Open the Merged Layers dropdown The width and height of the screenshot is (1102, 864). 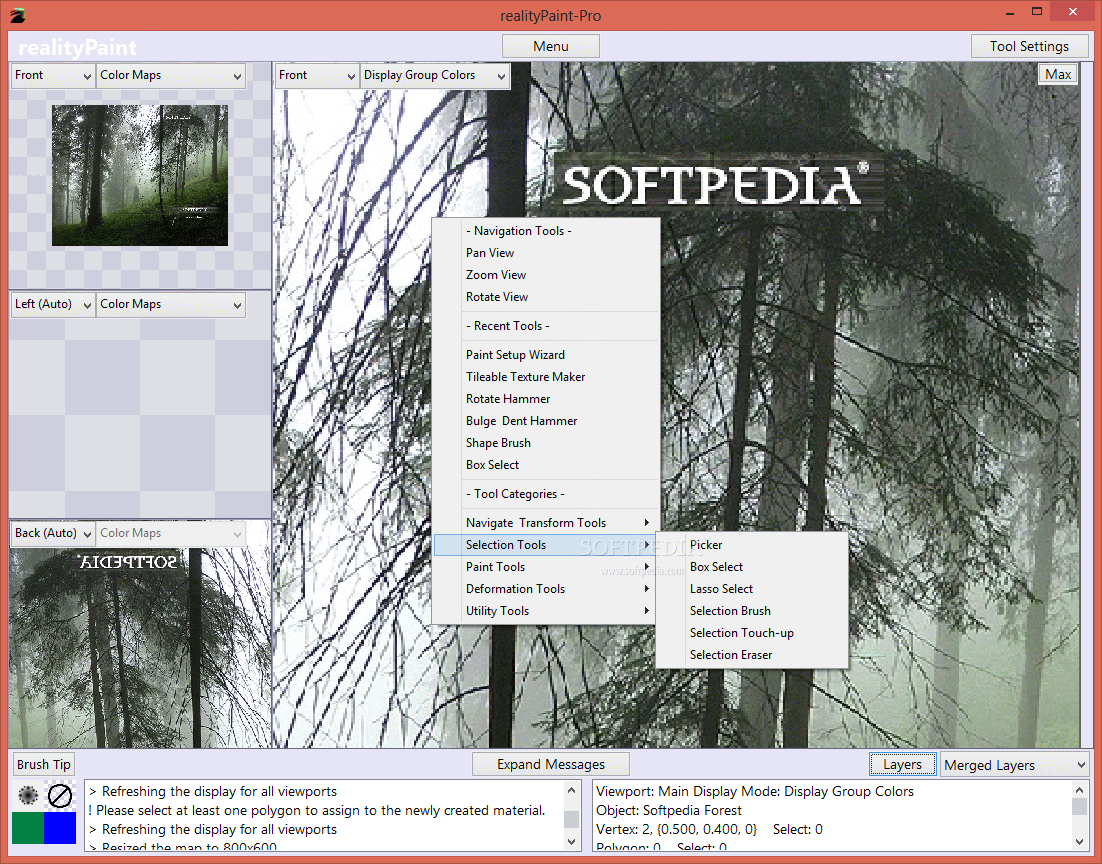click(x=1014, y=765)
